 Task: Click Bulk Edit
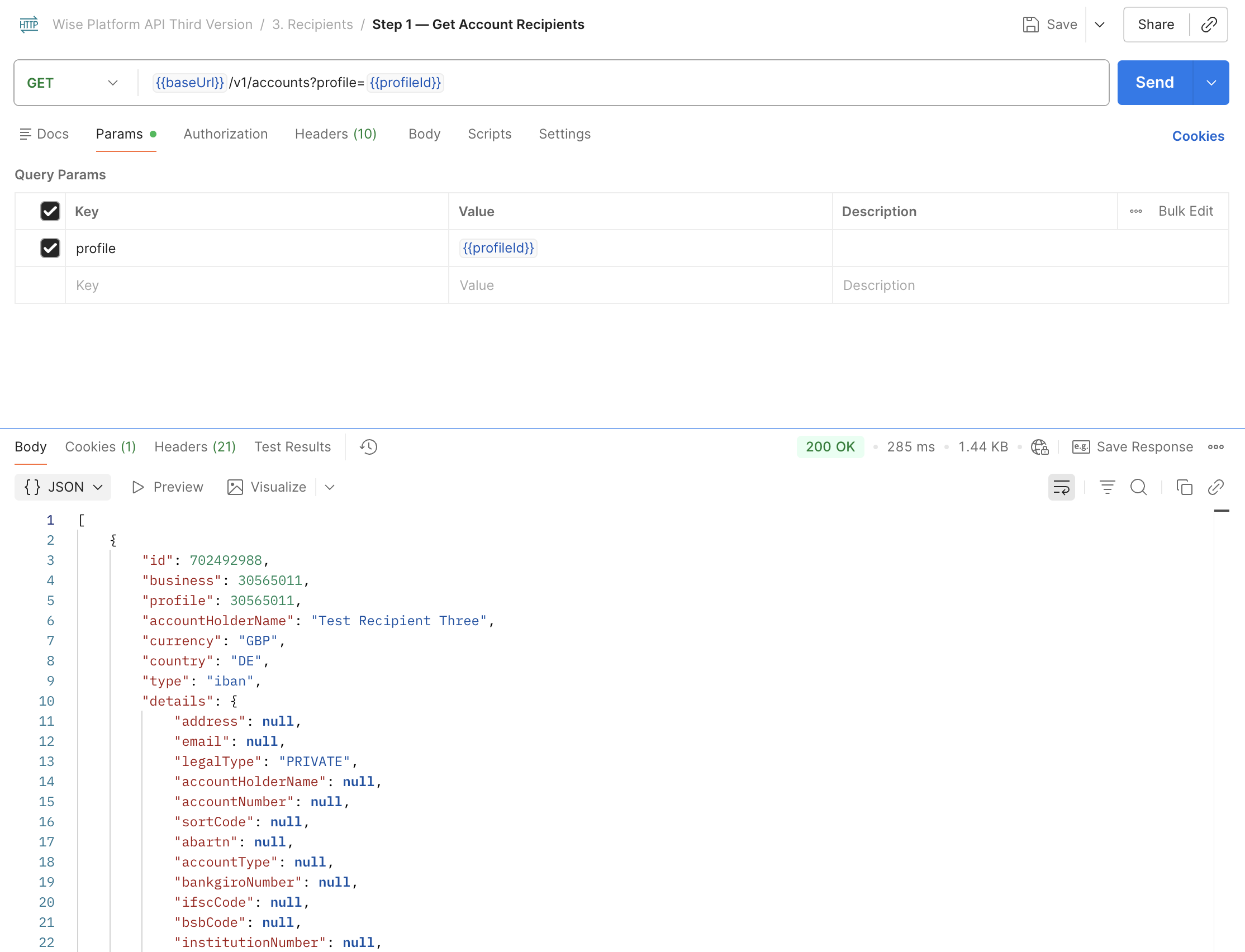point(1185,211)
